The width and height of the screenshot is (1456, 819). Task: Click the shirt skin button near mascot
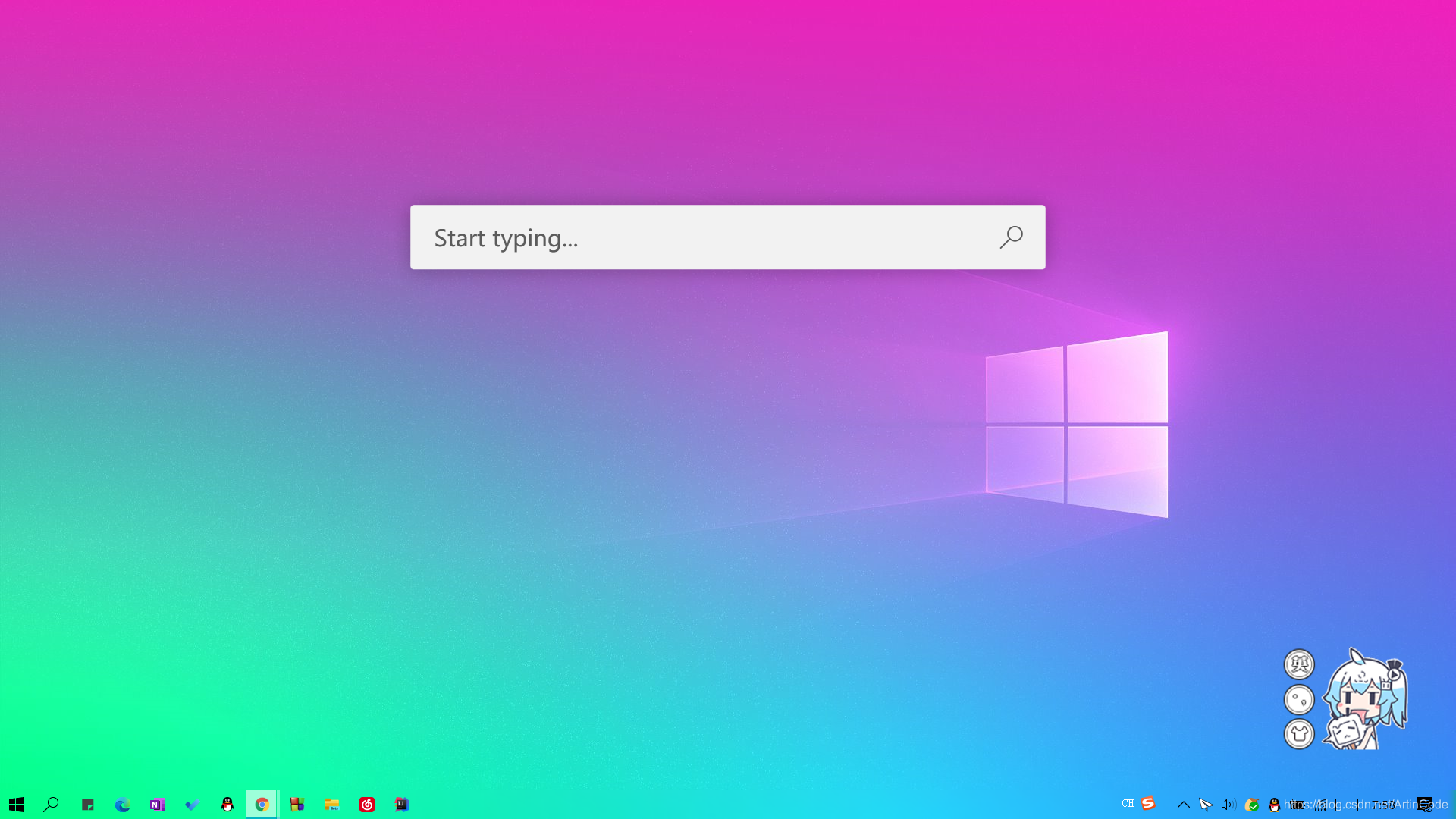(x=1299, y=733)
